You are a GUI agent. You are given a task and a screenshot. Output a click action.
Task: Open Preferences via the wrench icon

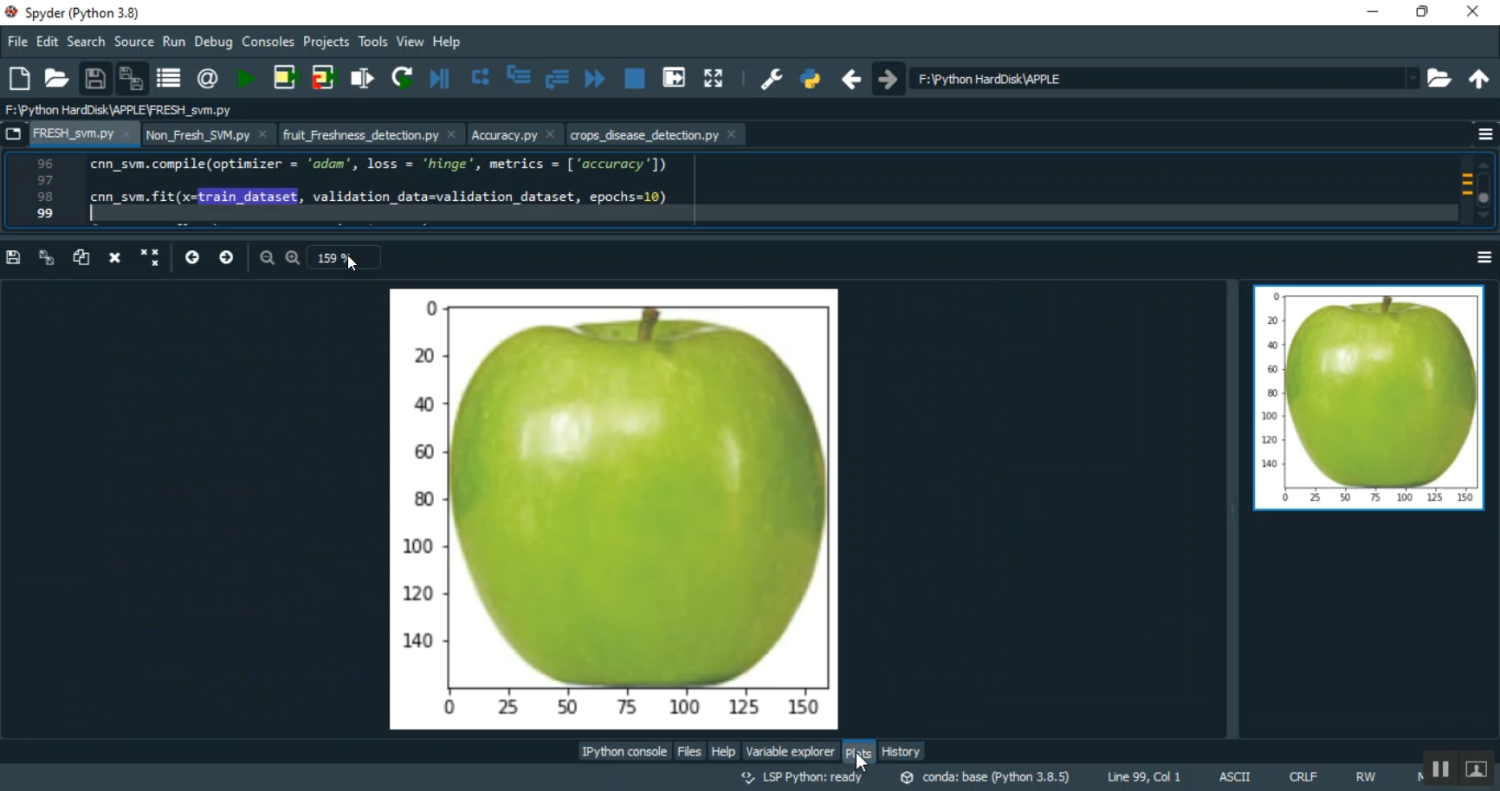tap(771, 79)
